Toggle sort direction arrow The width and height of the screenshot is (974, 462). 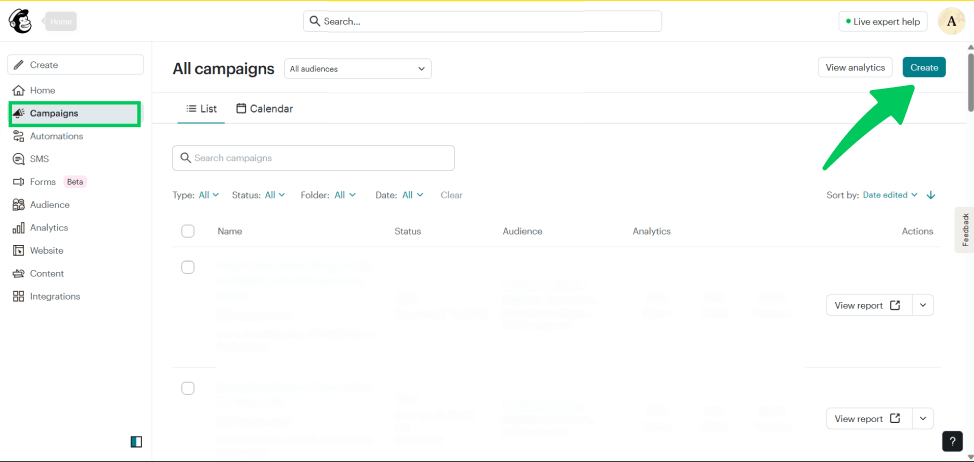(x=931, y=195)
